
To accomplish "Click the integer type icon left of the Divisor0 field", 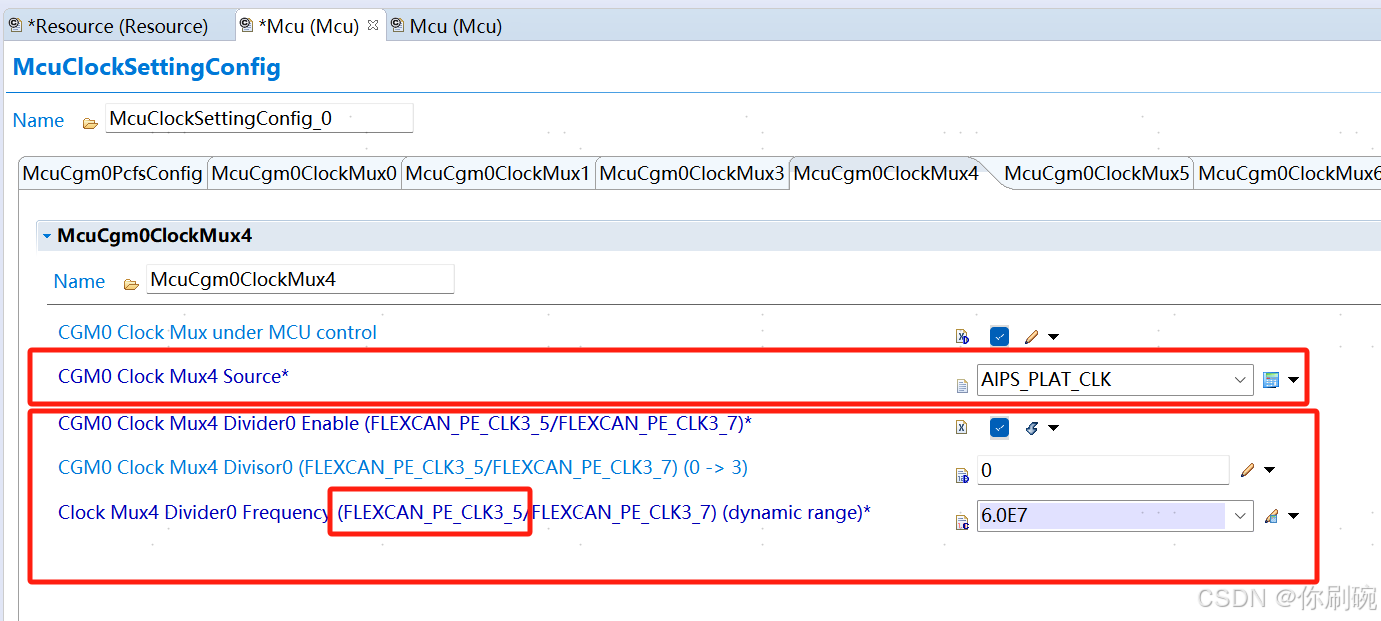I will [962, 475].
